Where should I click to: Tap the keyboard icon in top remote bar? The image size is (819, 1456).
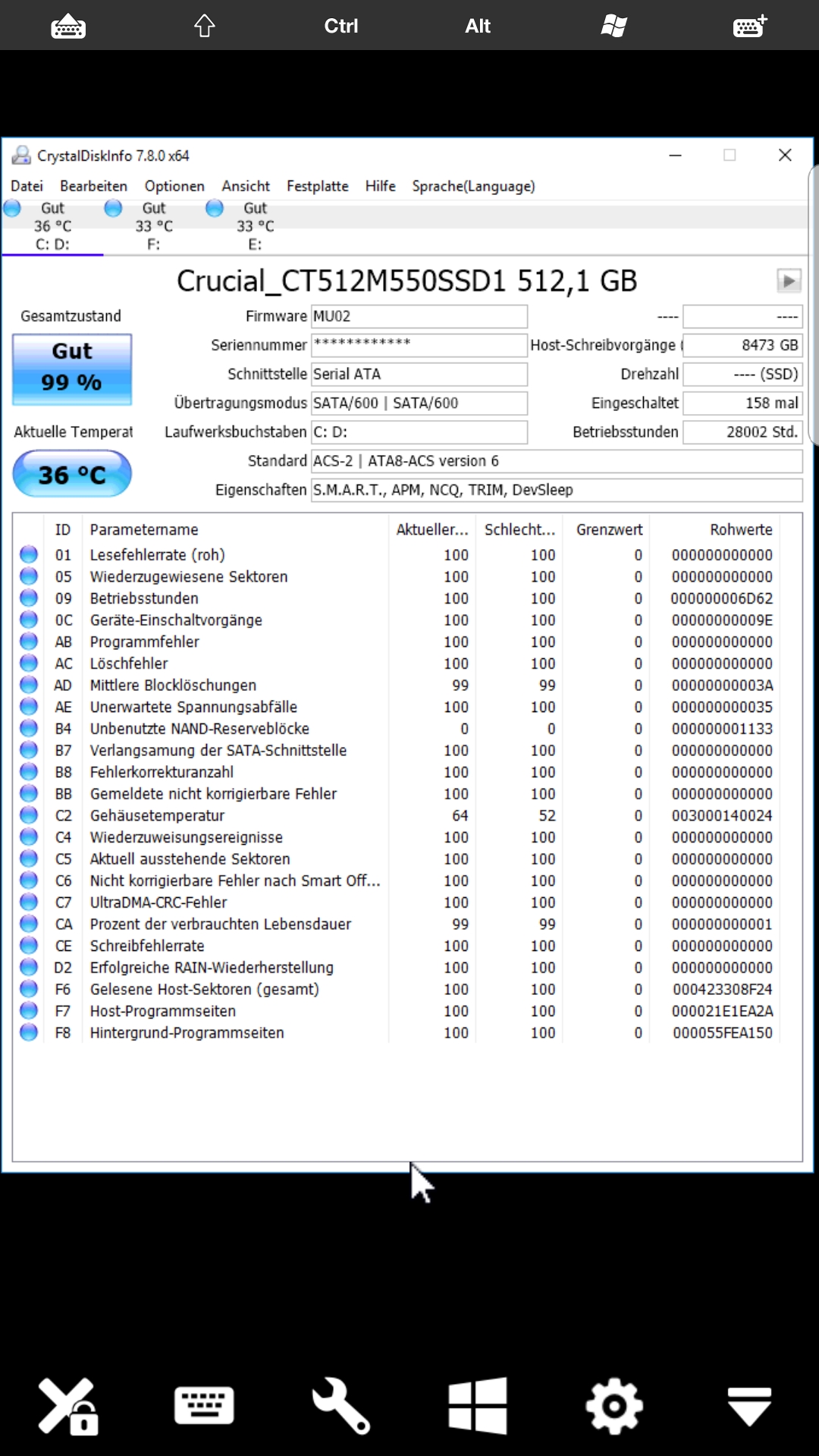(68, 26)
